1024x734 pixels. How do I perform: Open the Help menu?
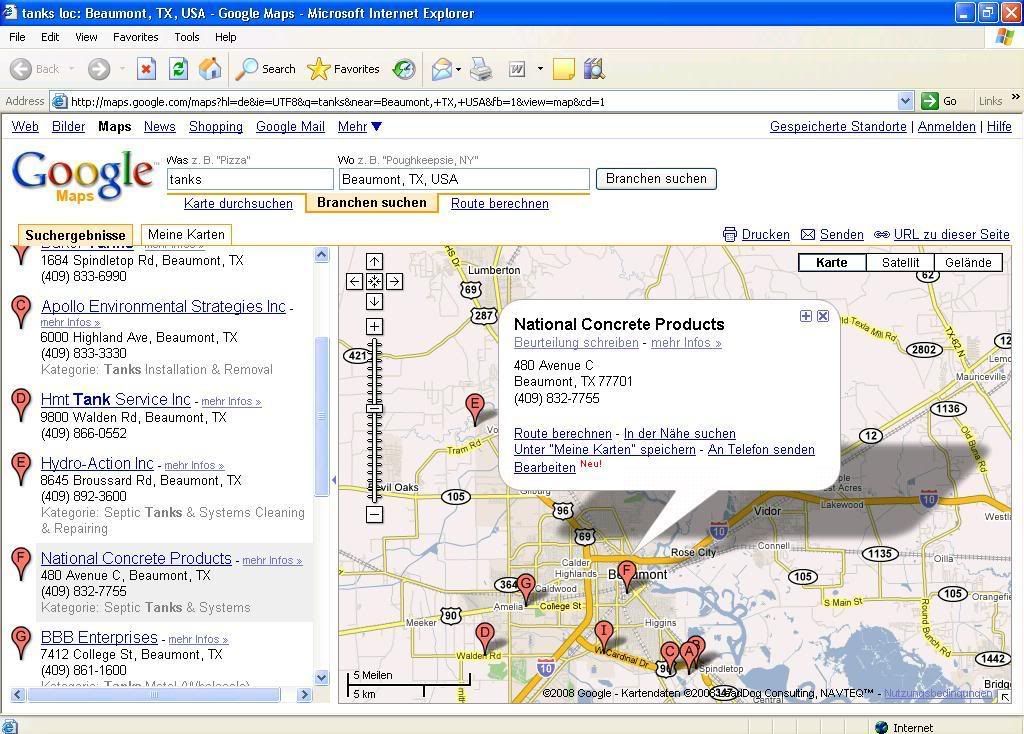pyautogui.click(x=225, y=37)
